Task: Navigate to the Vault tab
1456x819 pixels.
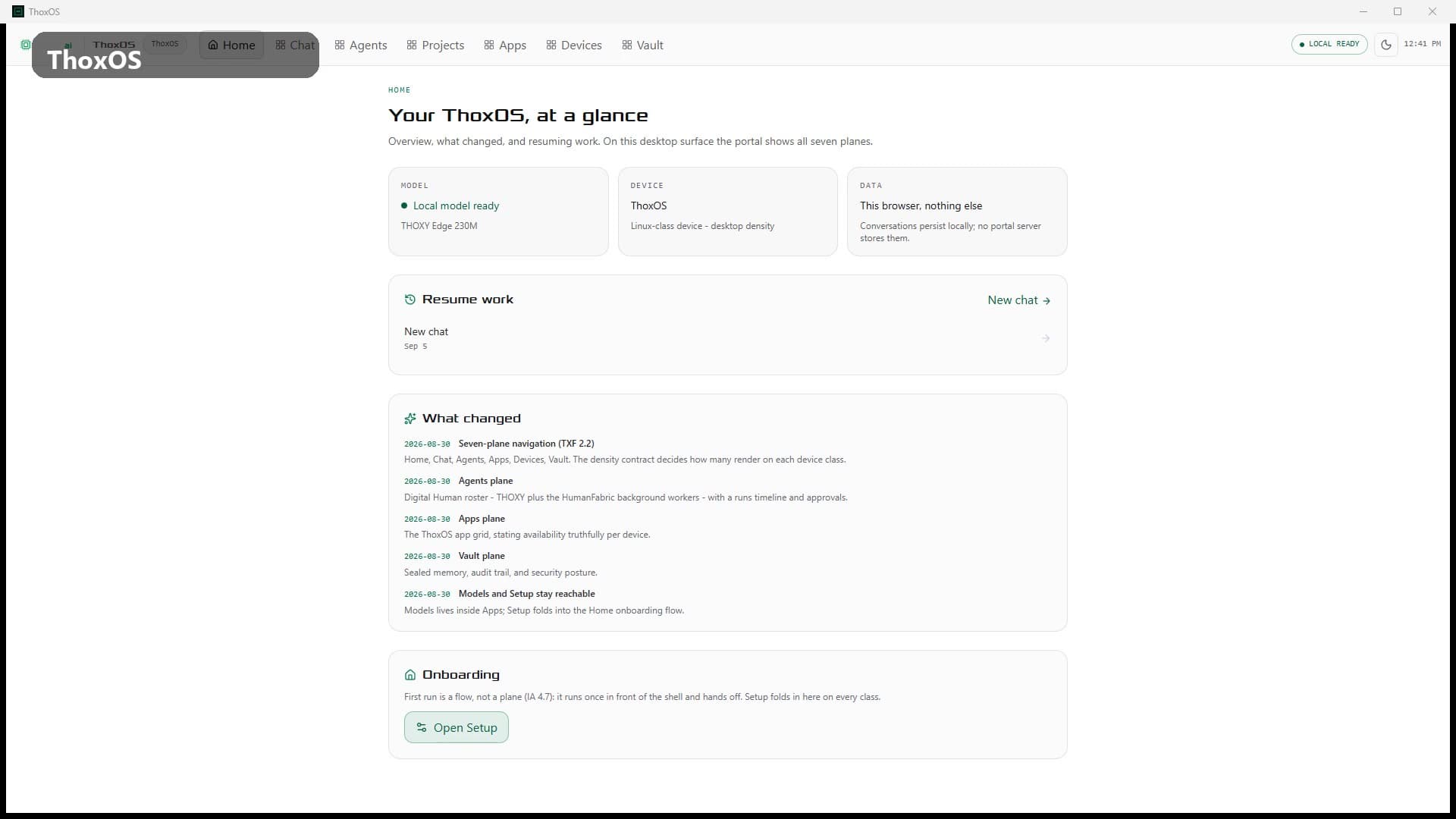Action: point(643,45)
